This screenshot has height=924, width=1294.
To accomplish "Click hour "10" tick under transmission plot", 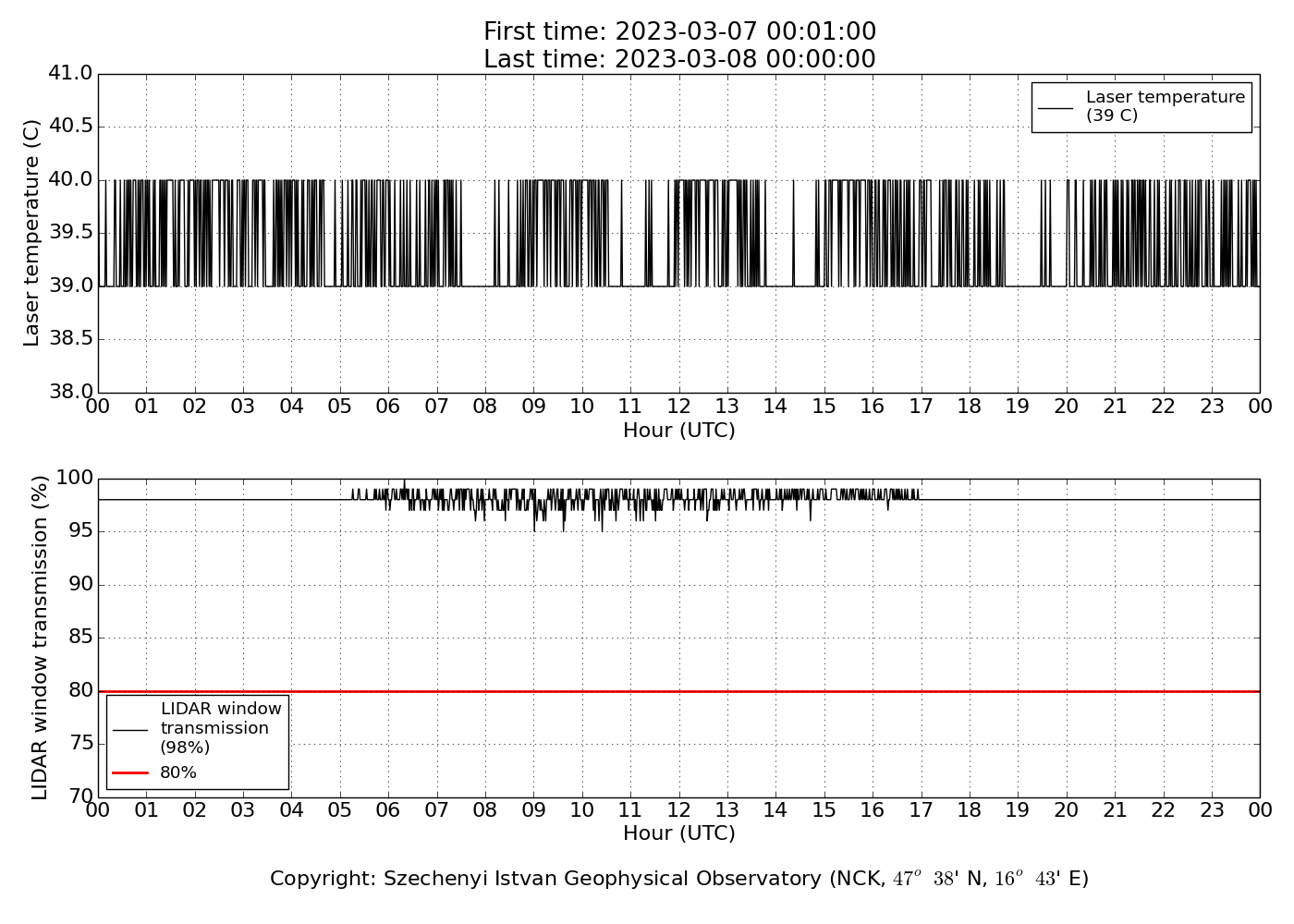I will coord(582,810).
